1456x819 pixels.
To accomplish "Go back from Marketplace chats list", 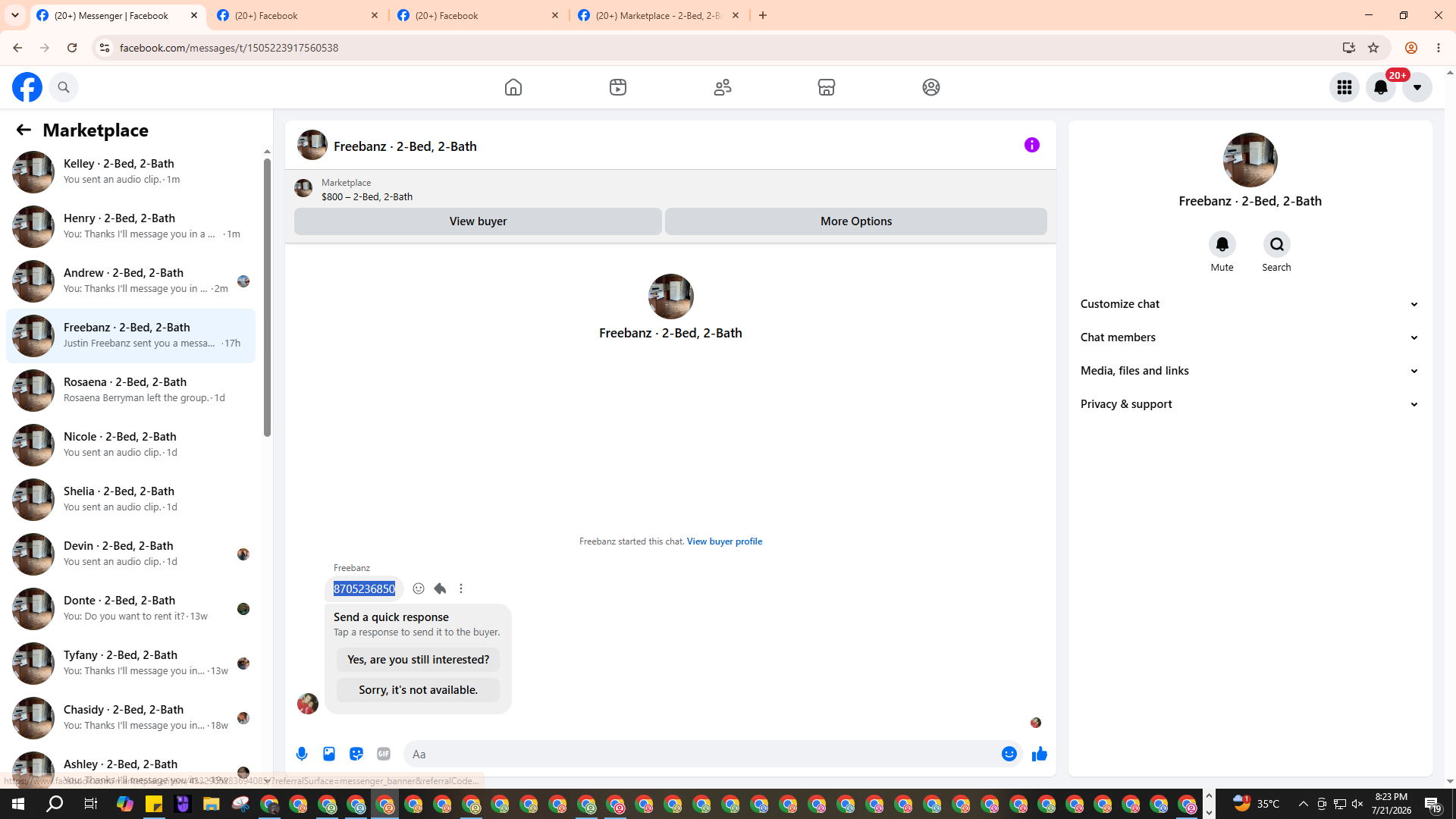I will (x=24, y=130).
